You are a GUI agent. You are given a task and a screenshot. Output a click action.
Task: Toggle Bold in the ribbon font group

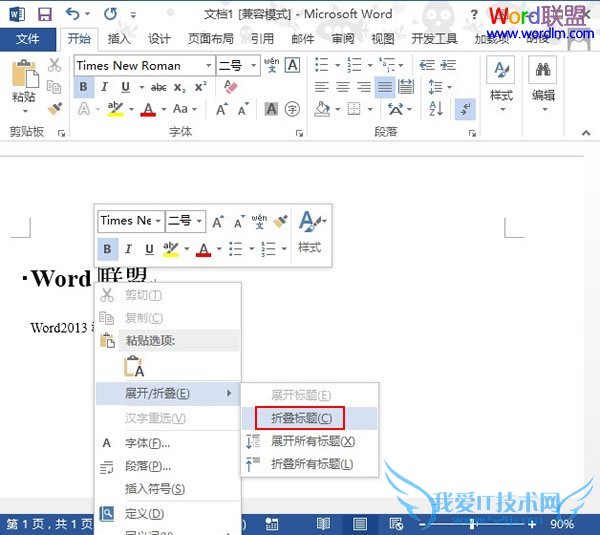coord(83,87)
